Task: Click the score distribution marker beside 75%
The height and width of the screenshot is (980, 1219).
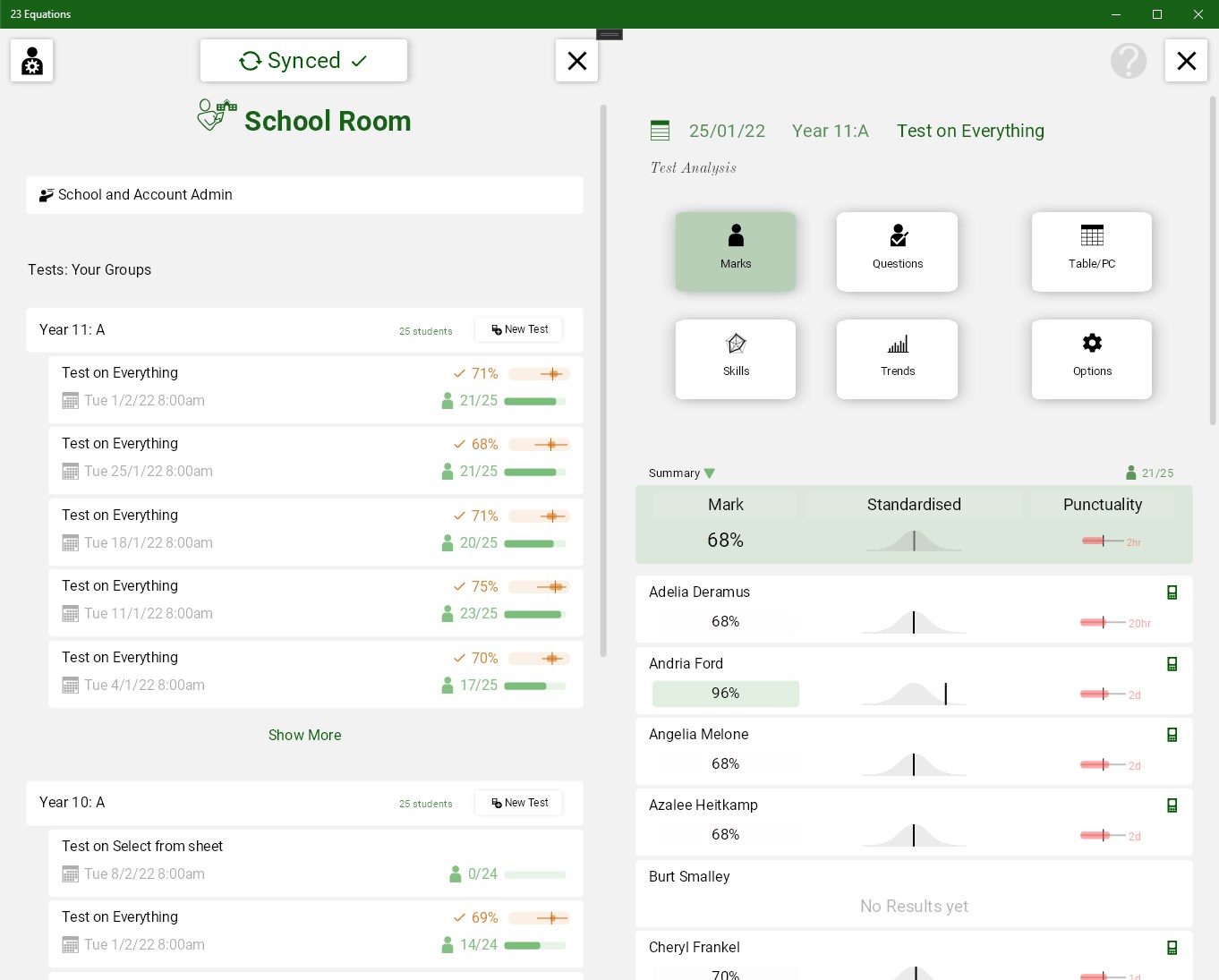Action: tap(539, 587)
